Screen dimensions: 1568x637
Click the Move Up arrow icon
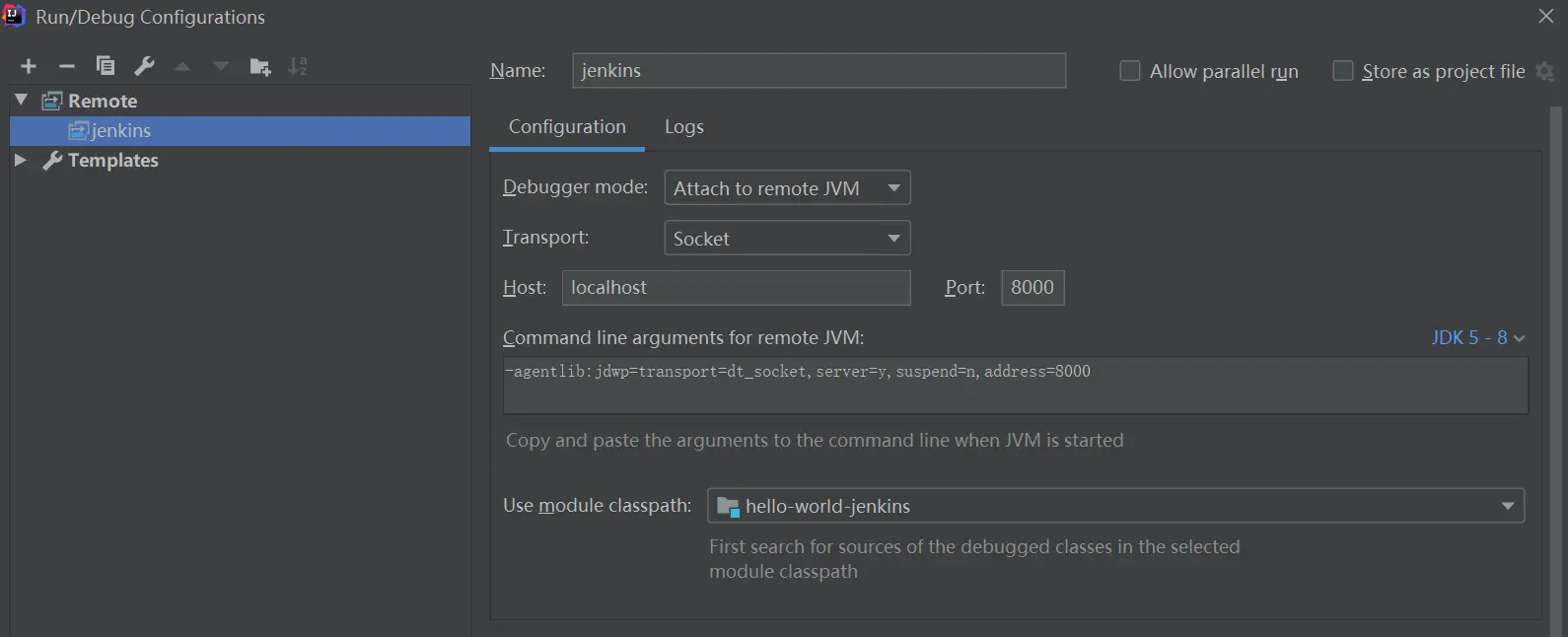click(182, 66)
